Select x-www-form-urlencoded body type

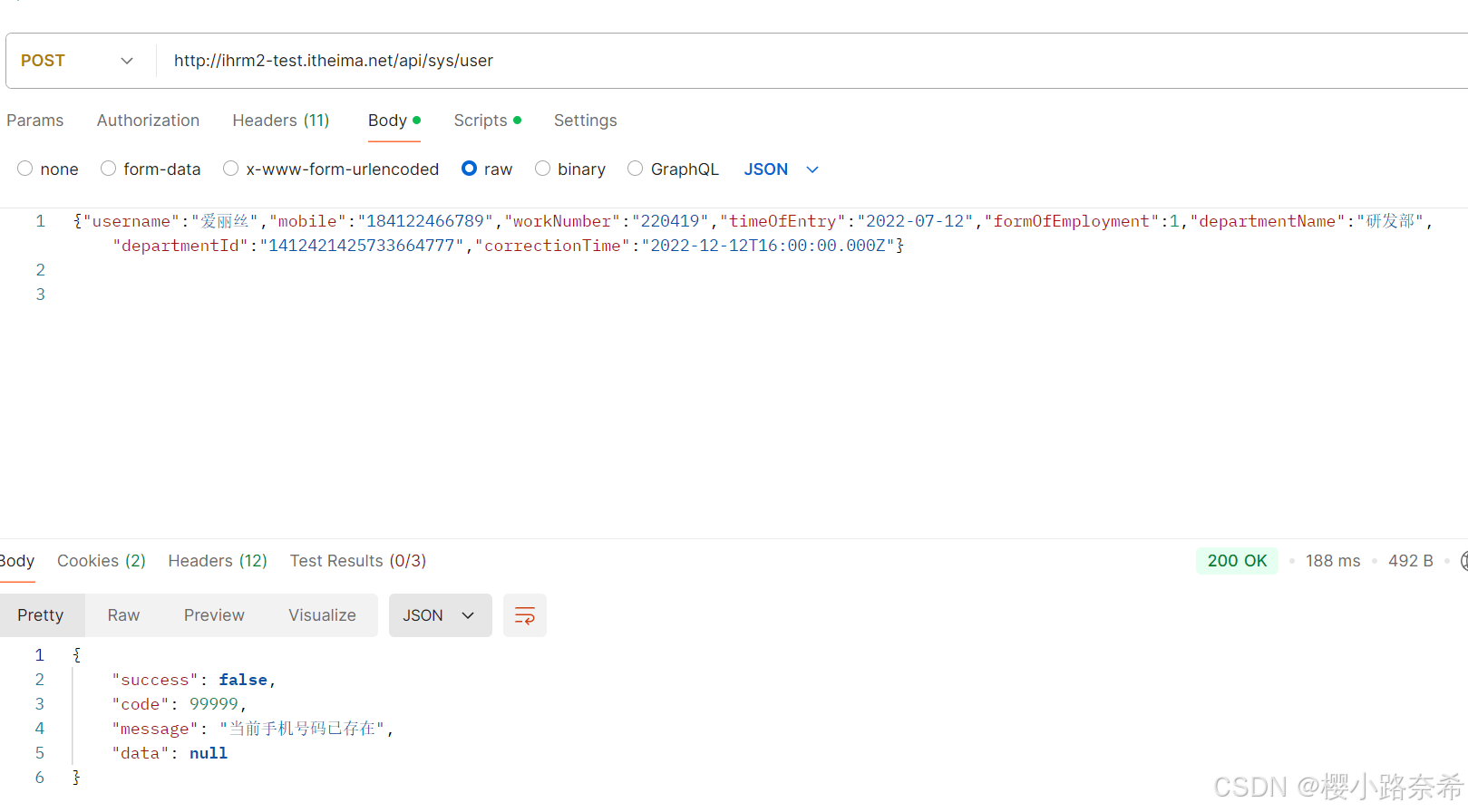click(331, 169)
